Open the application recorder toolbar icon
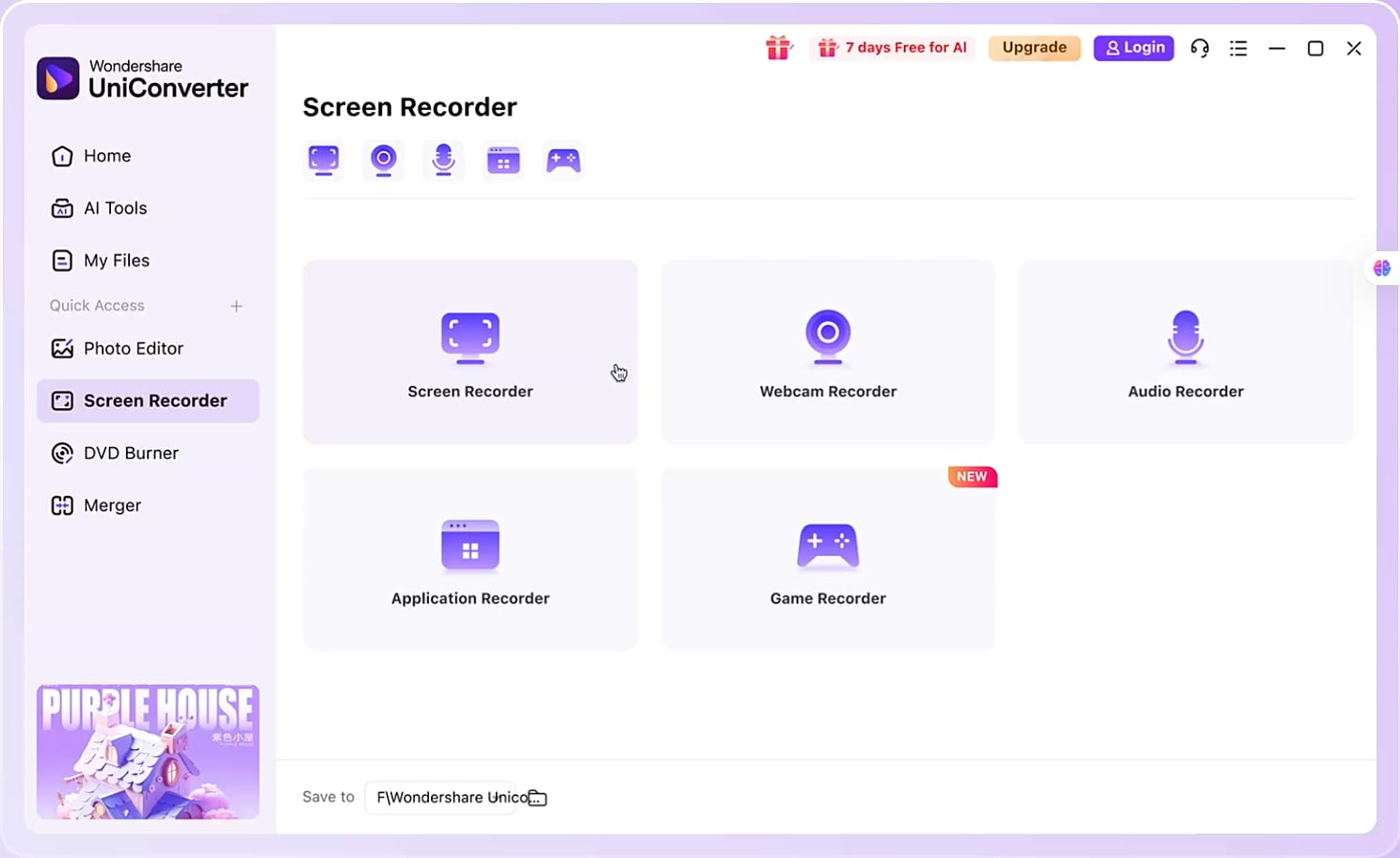The image size is (1400, 858). pyautogui.click(x=503, y=161)
